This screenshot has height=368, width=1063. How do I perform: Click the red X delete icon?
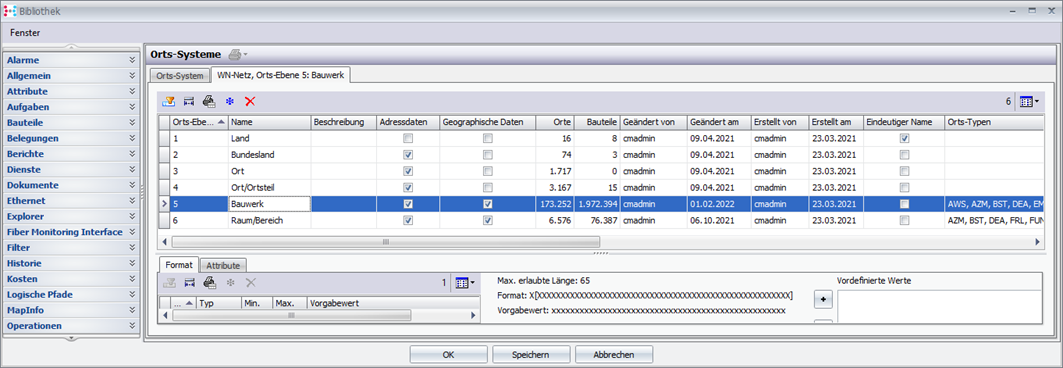(x=249, y=101)
